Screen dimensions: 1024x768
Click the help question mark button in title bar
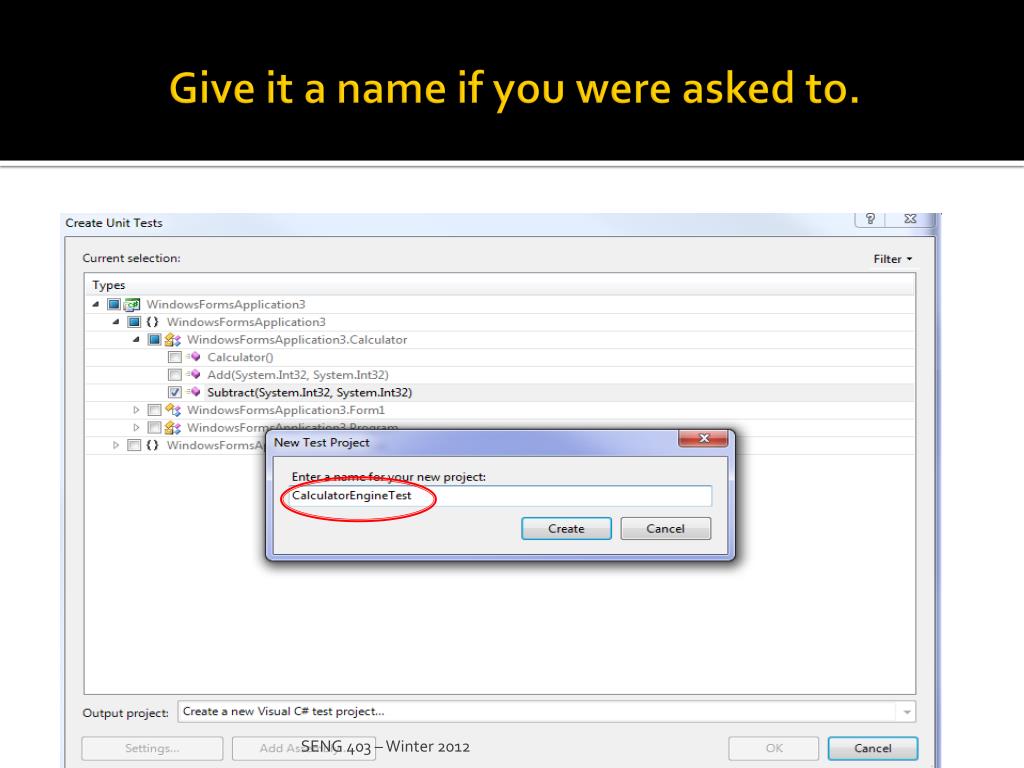870,219
